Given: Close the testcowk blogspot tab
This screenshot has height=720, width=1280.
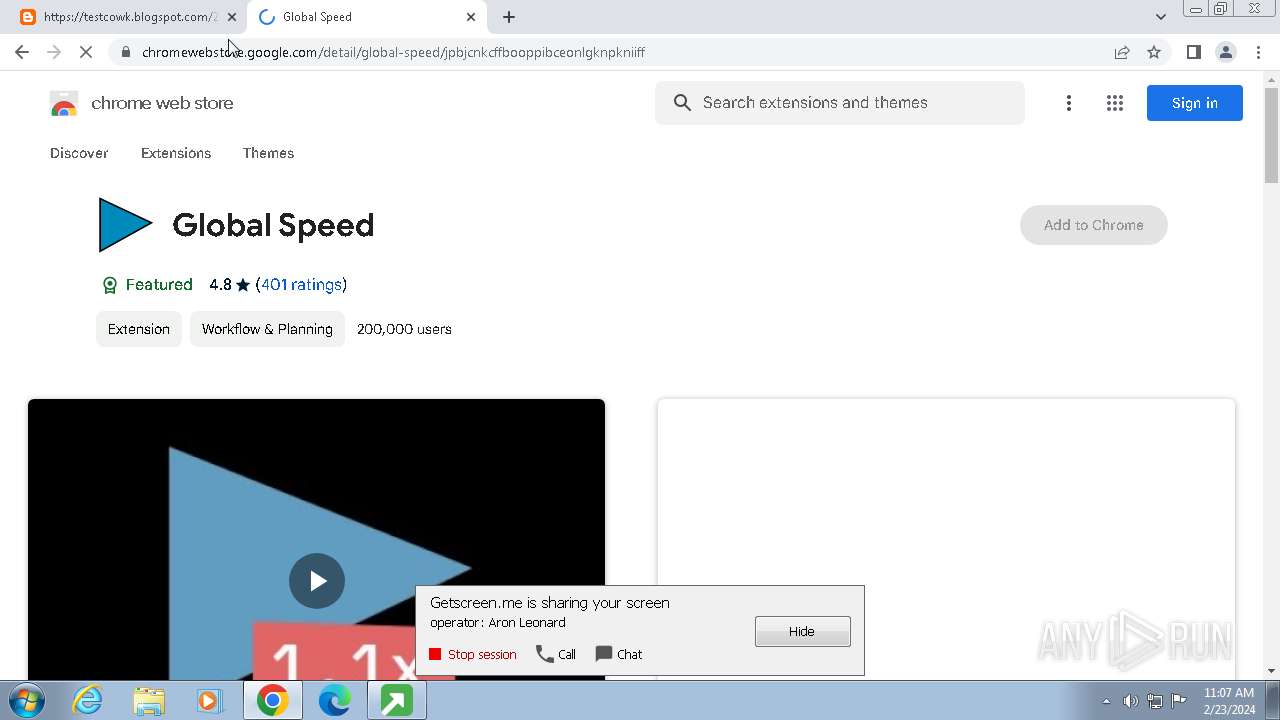Looking at the screenshot, I should click(x=232, y=17).
